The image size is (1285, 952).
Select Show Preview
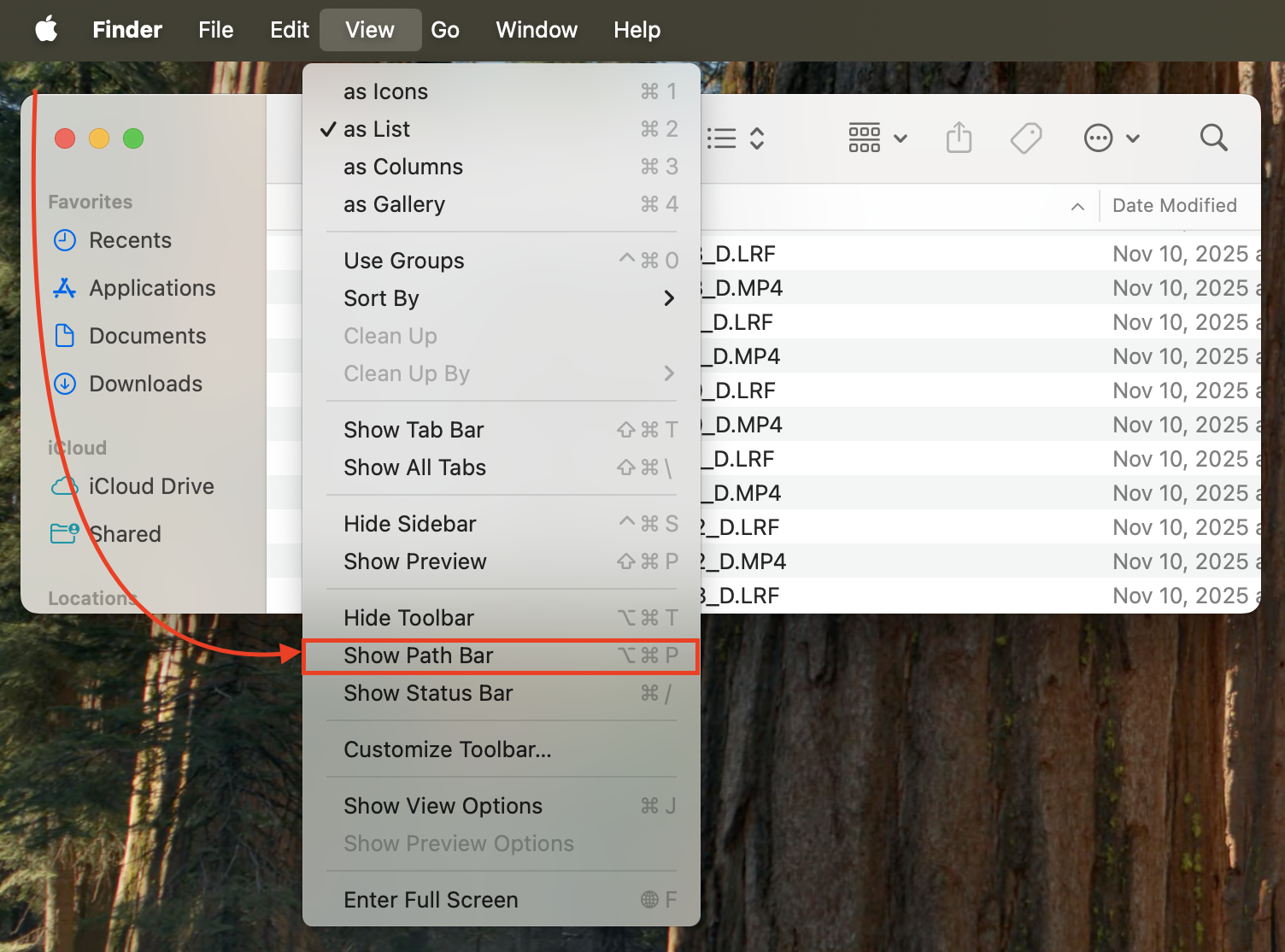(x=502, y=561)
